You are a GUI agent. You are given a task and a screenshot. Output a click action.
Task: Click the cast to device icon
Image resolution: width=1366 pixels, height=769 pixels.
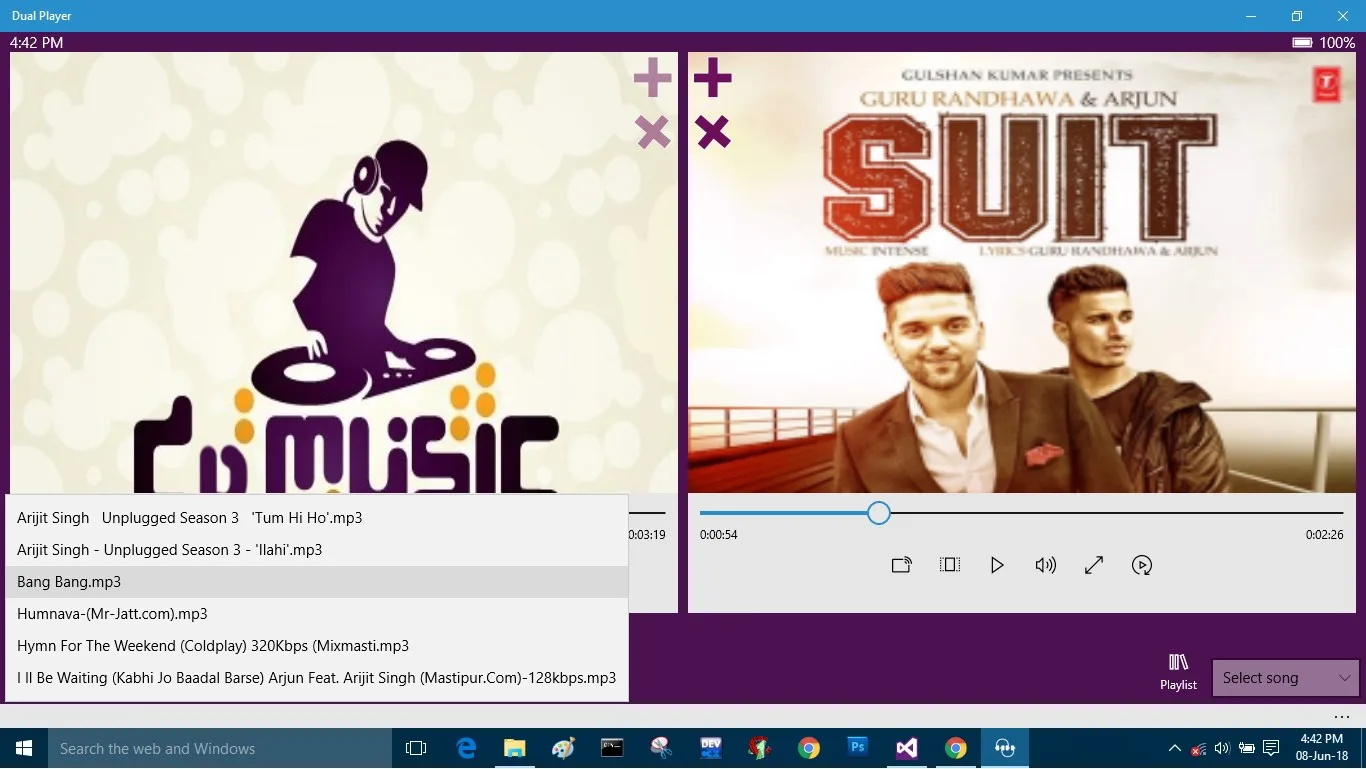tap(901, 565)
